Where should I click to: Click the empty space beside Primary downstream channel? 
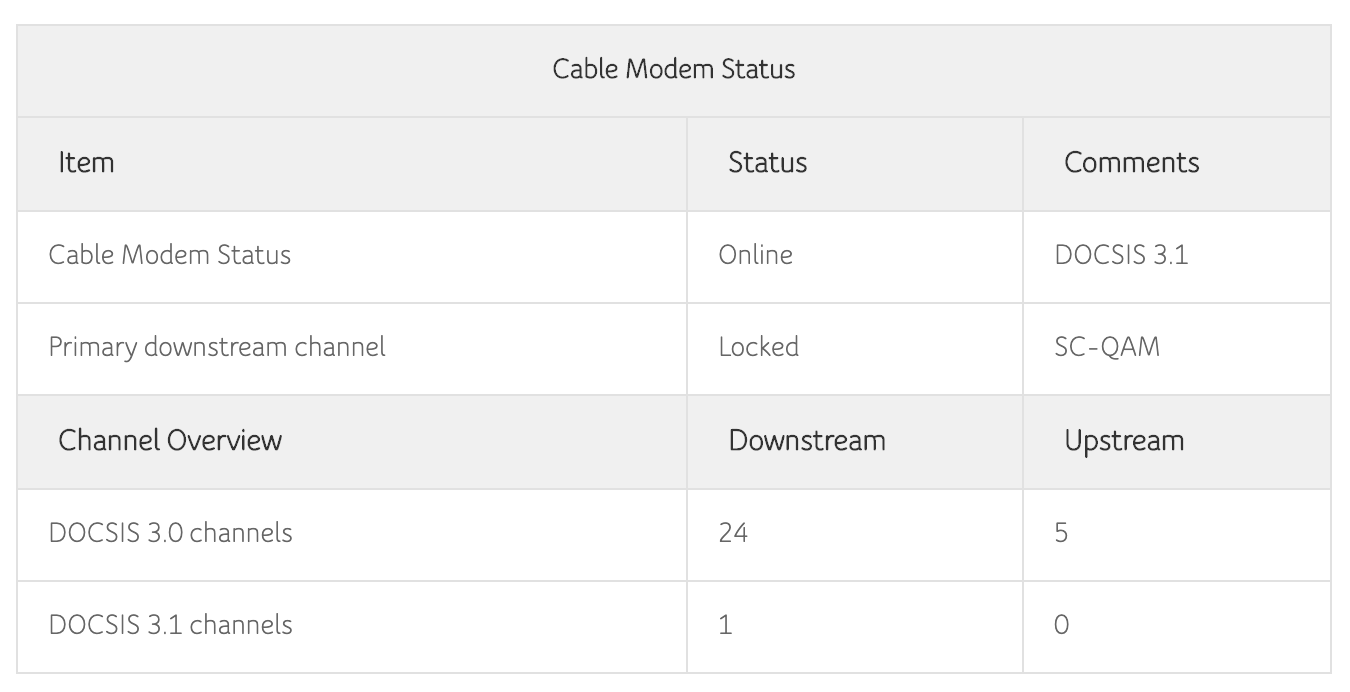tap(536, 347)
